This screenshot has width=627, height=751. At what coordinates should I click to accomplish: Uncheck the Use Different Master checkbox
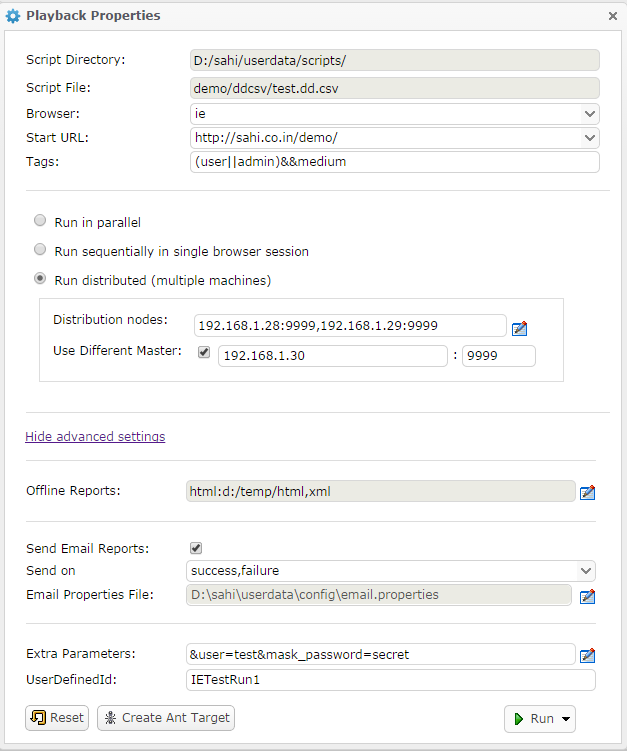[204, 353]
